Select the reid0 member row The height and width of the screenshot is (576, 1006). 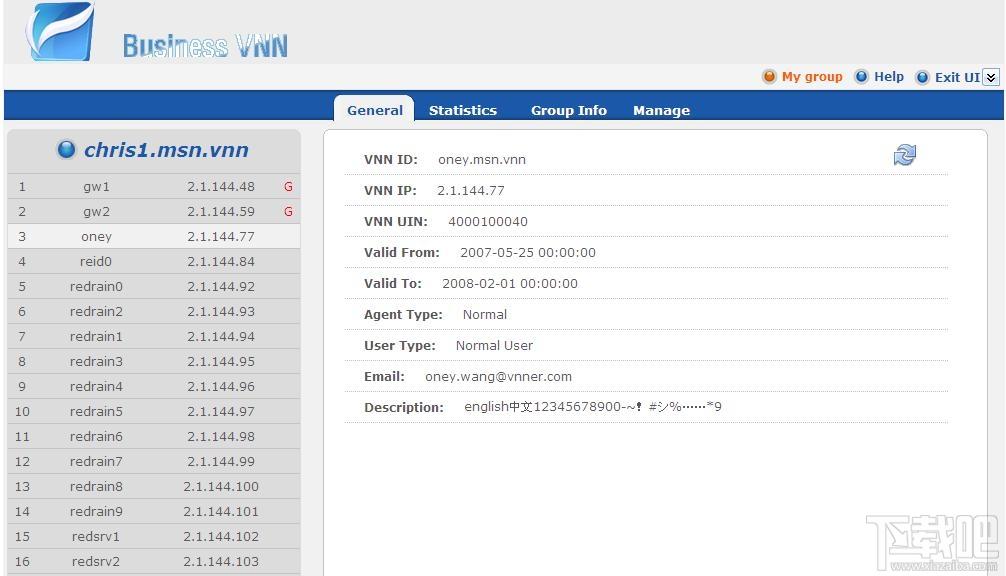[x=154, y=262]
